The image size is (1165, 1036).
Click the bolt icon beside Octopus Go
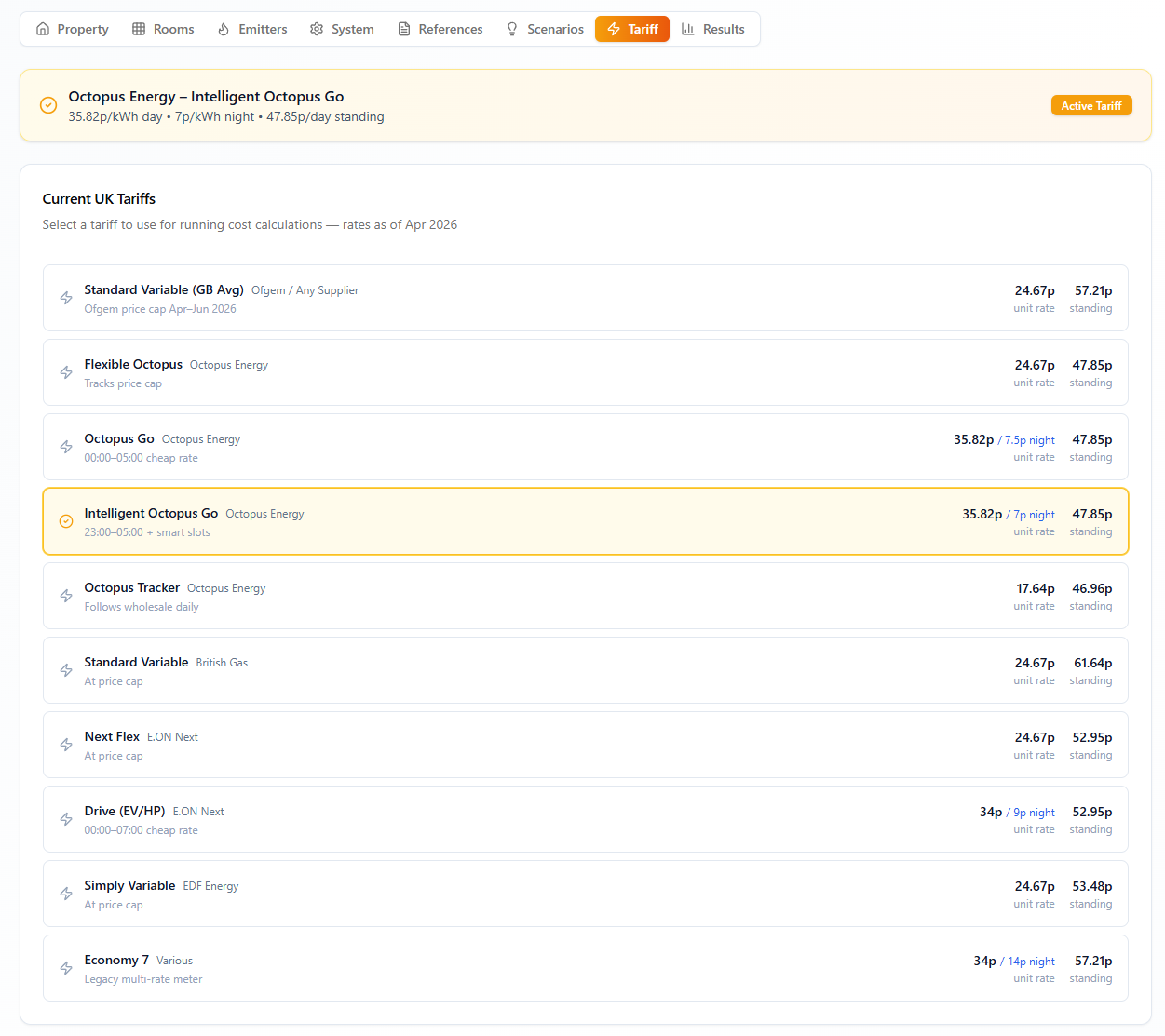66,447
